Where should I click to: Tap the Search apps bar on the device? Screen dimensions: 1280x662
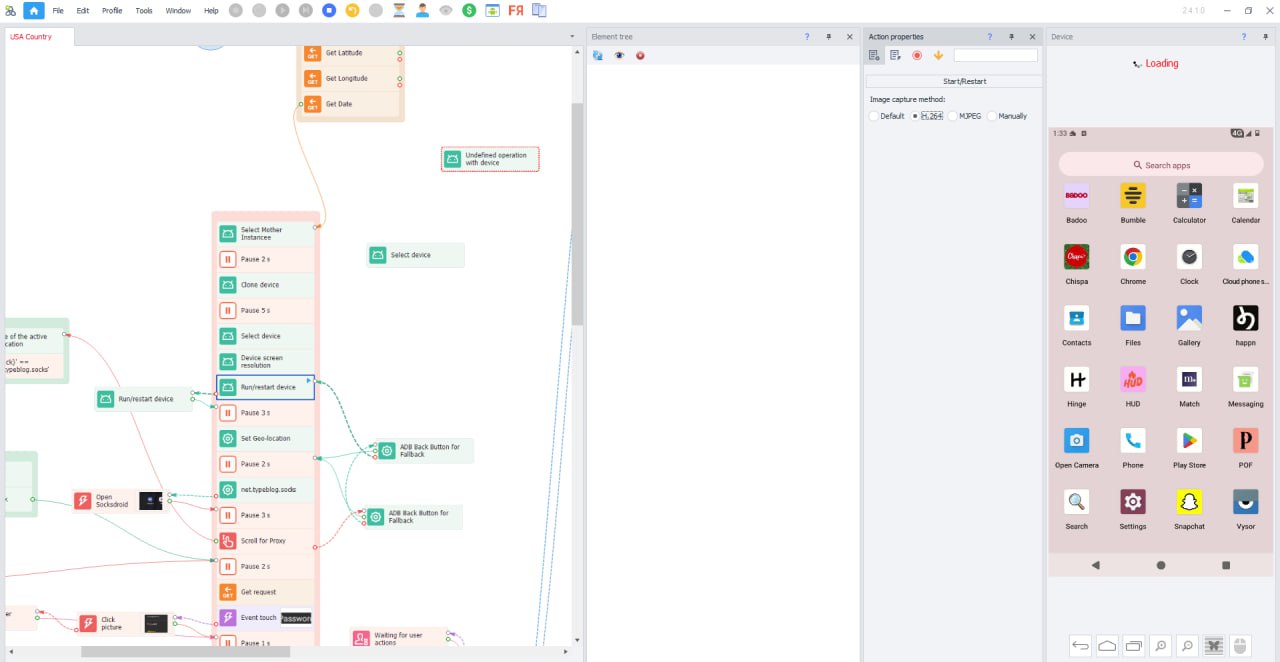click(x=1161, y=165)
